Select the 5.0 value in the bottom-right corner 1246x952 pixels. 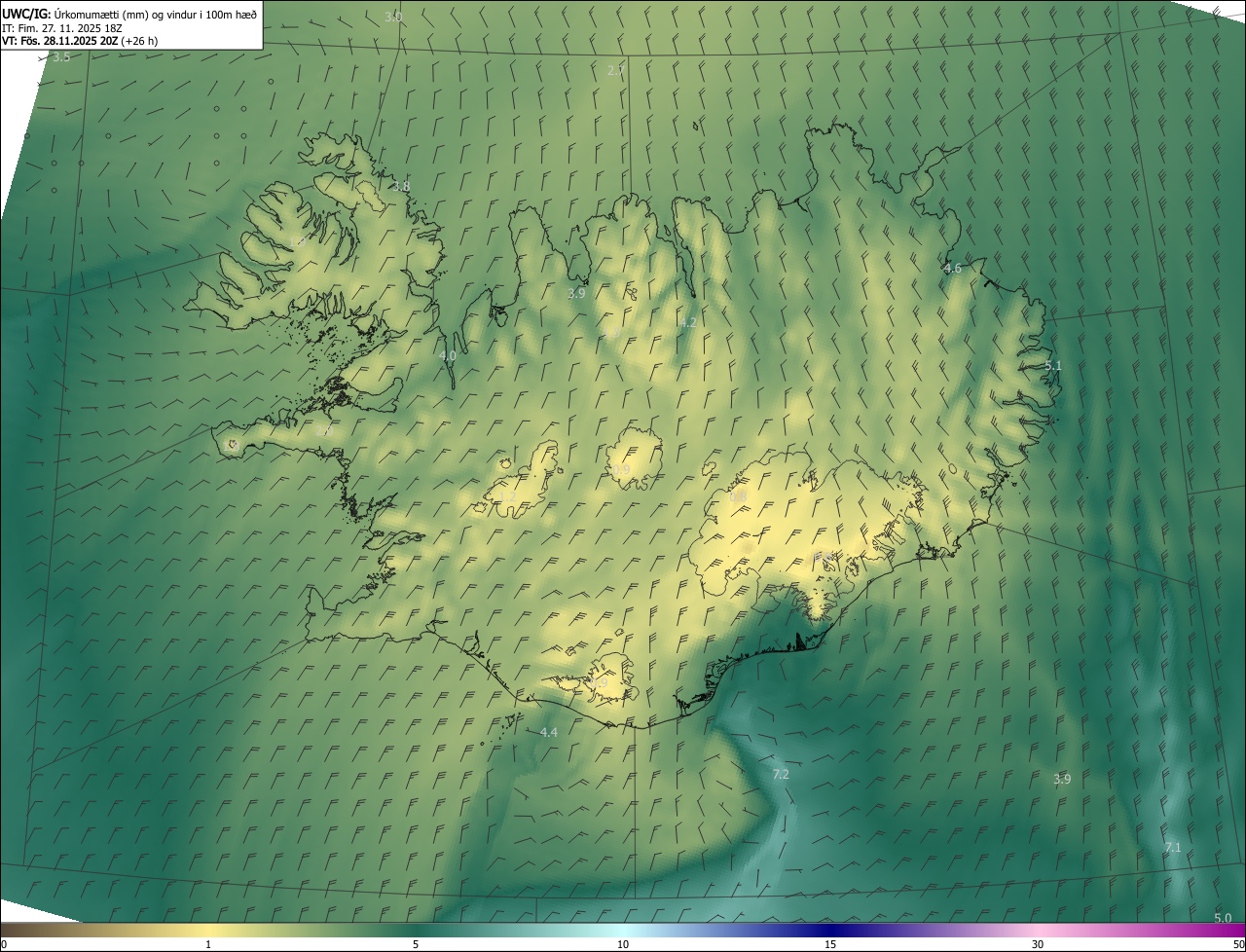coord(1224,918)
